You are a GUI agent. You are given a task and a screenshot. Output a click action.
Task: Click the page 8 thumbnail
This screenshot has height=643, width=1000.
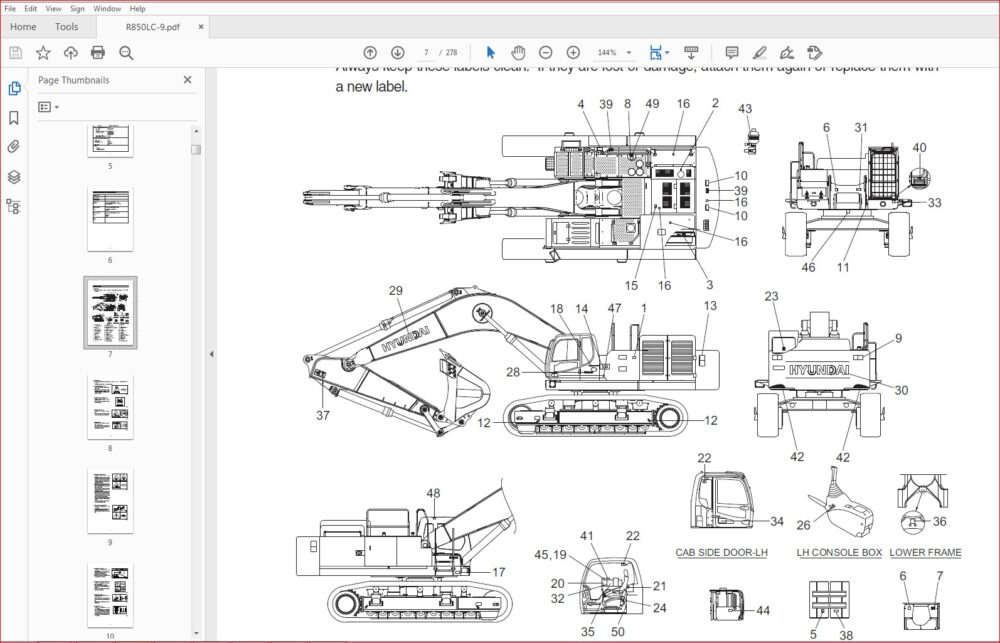pyautogui.click(x=110, y=407)
